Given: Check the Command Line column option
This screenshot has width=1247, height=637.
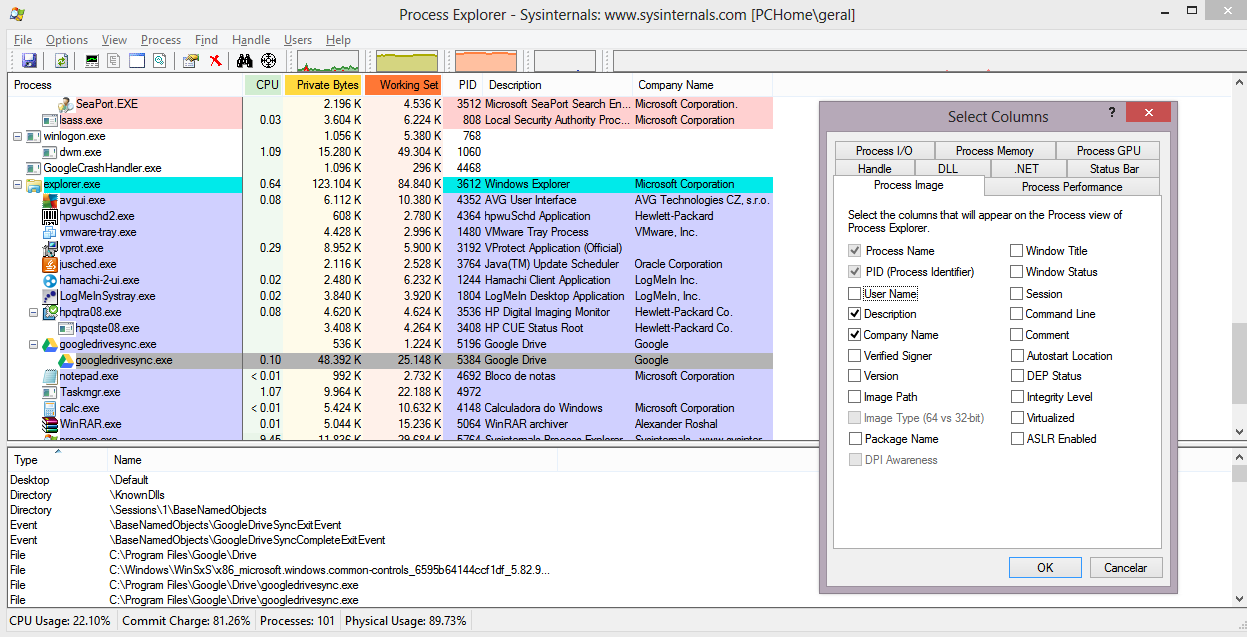Looking at the screenshot, I should (x=1018, y=313).
